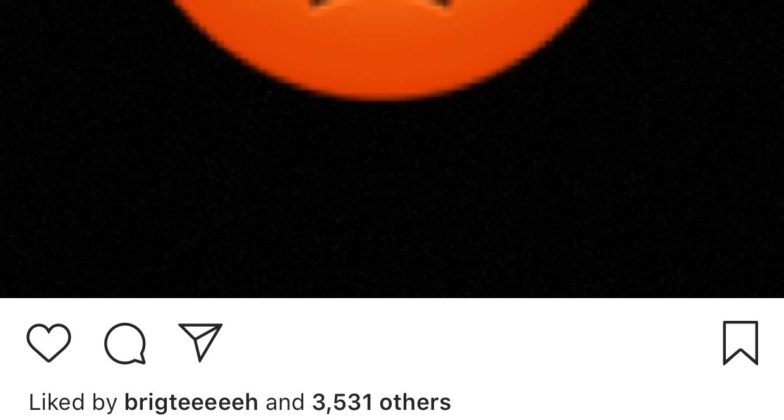
Task: Like the post with the heart icon
Action: point(48,342)
